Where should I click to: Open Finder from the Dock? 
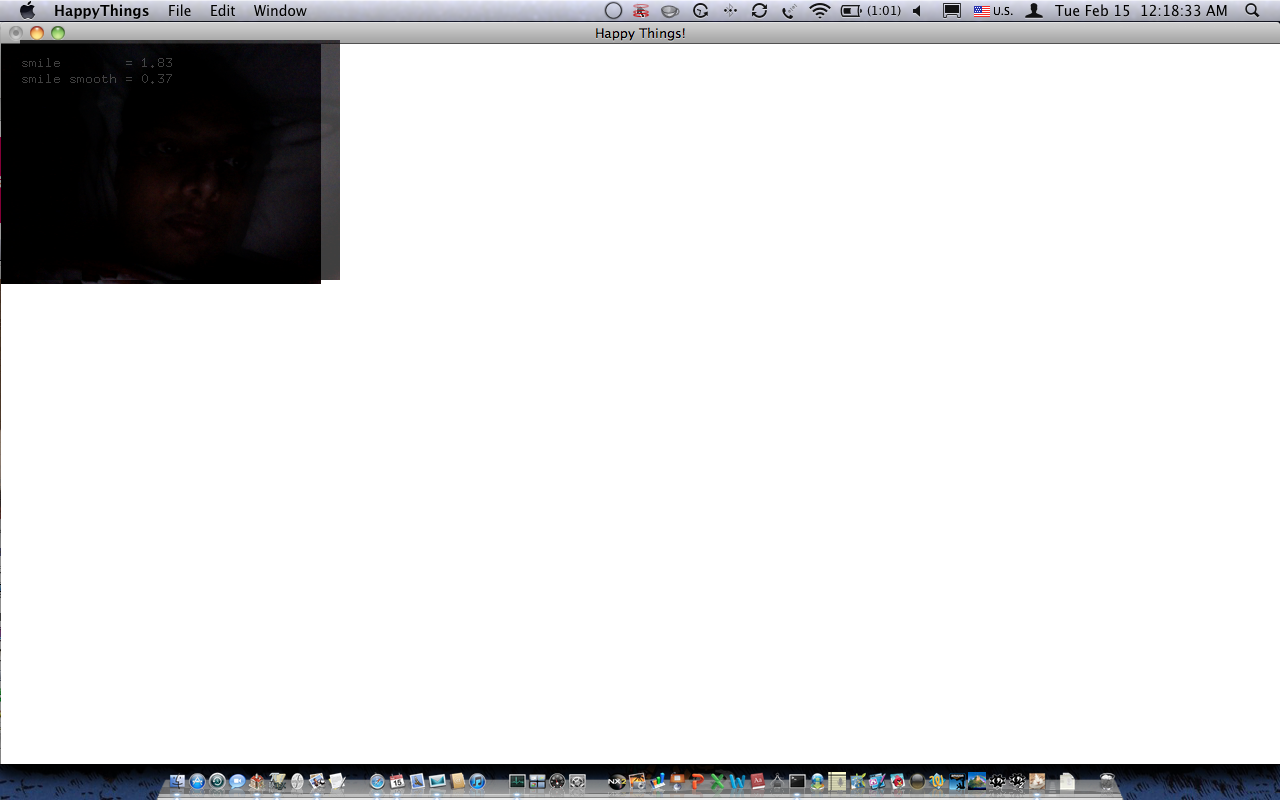tap(177, 782)
